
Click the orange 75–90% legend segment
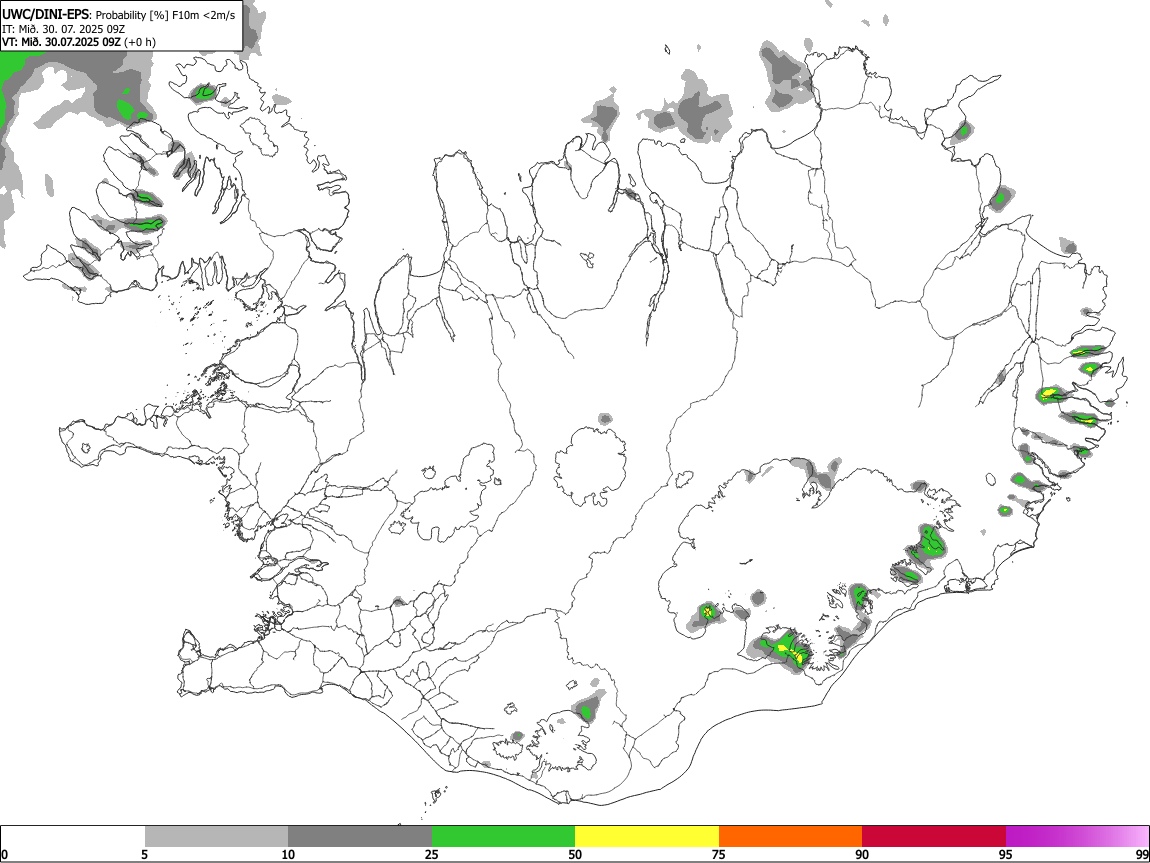(790, 836)
